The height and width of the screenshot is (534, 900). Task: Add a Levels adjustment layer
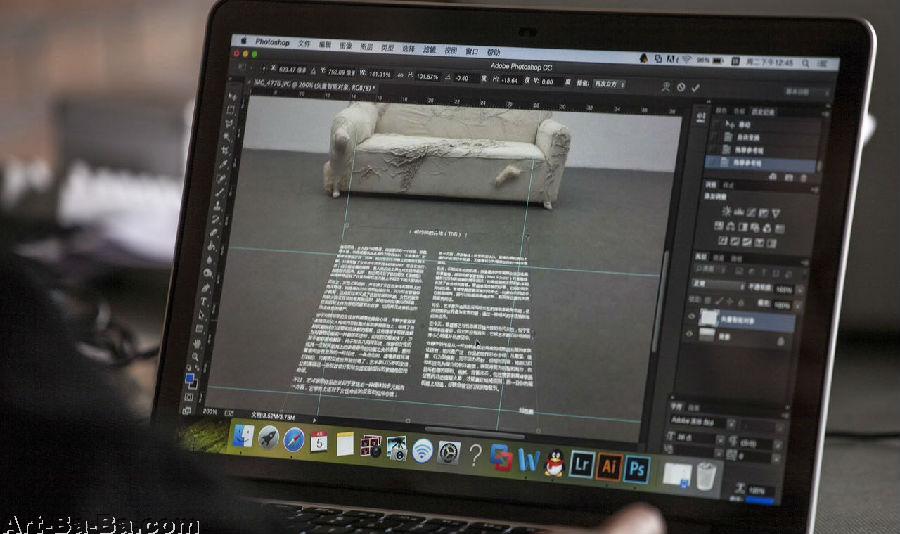[739, 212]
